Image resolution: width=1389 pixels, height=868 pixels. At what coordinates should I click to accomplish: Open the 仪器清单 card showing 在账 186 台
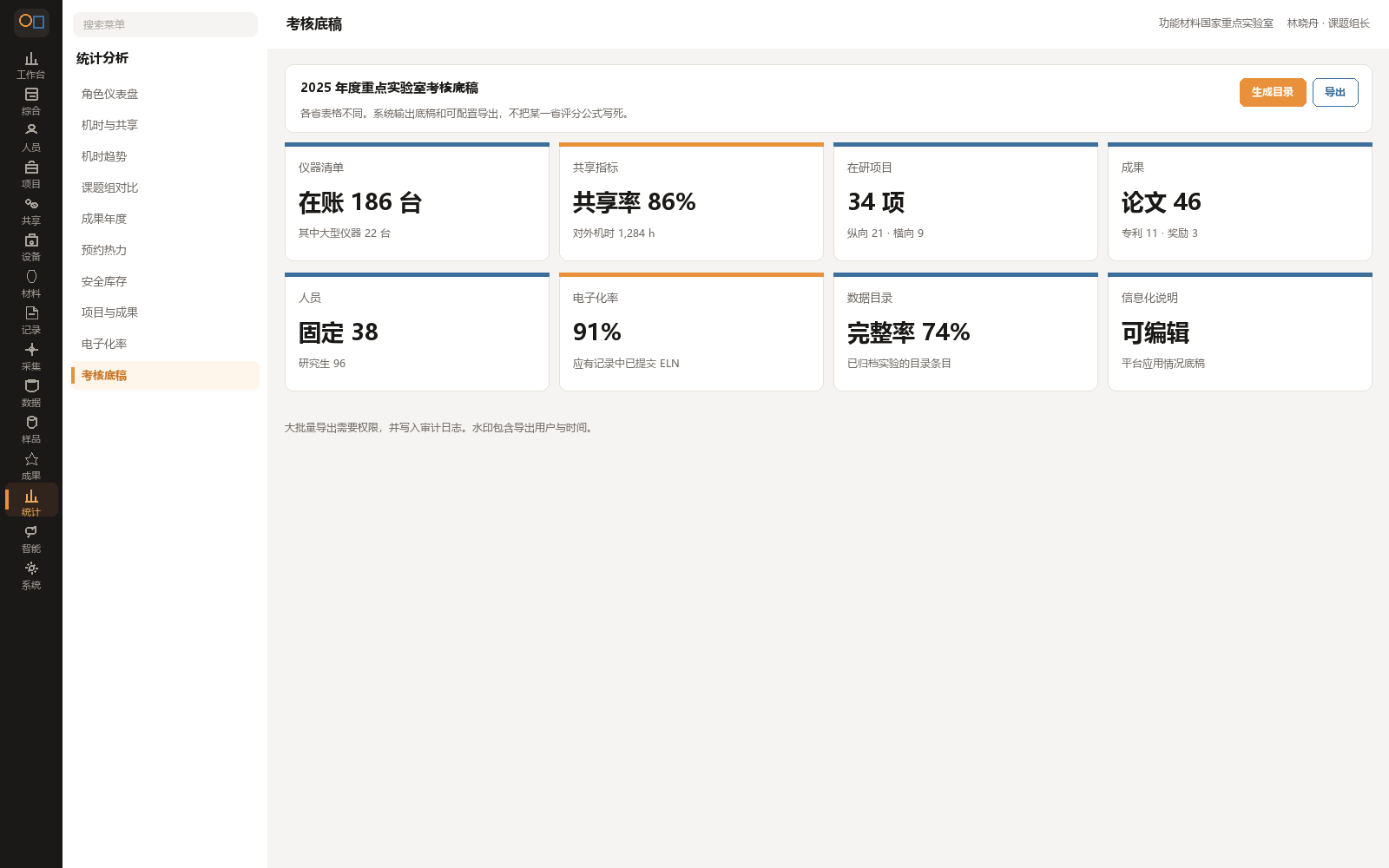[x=417, y=201]
